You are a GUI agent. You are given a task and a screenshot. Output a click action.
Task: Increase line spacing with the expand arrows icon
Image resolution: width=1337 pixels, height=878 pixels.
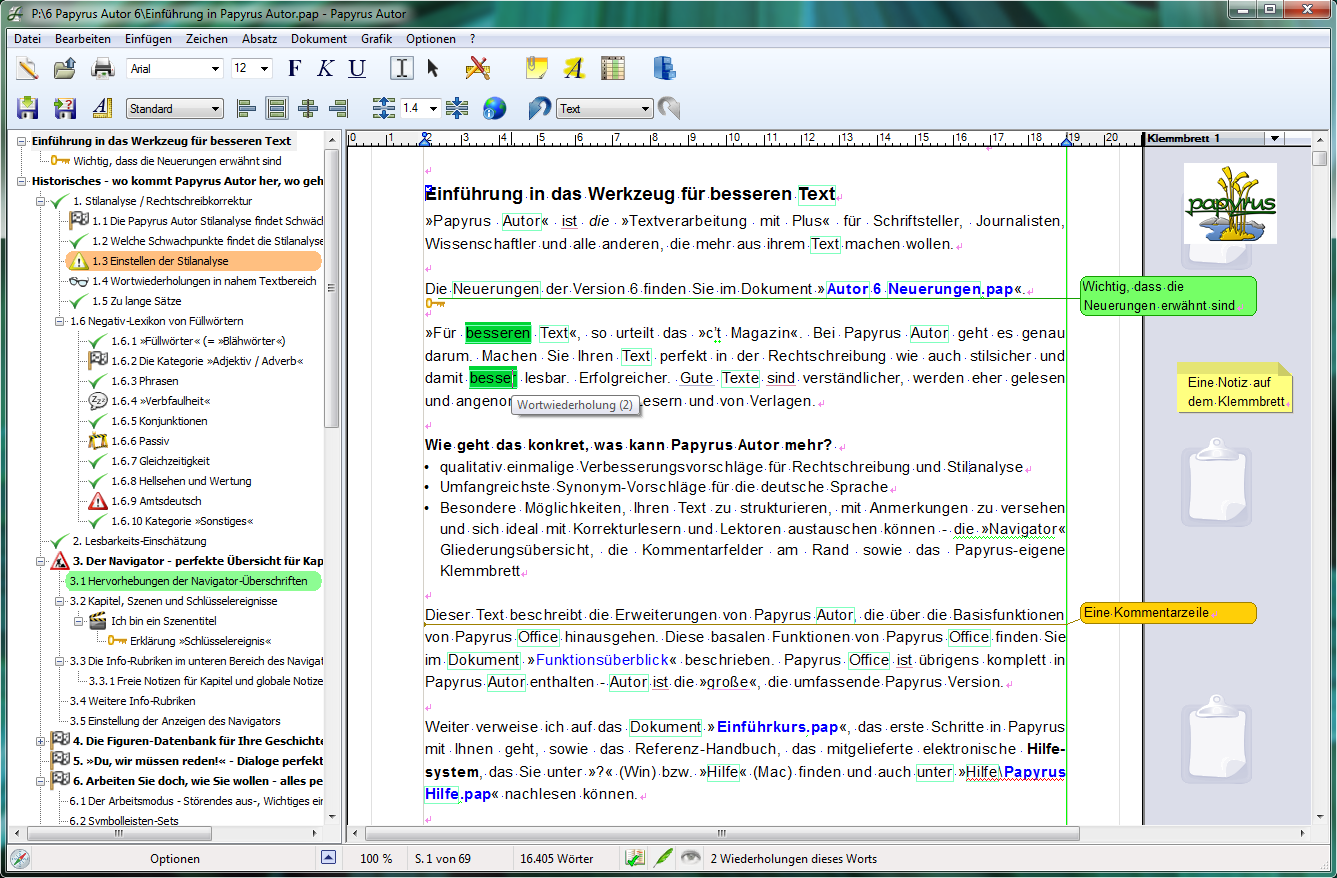(x=384, y=108)
